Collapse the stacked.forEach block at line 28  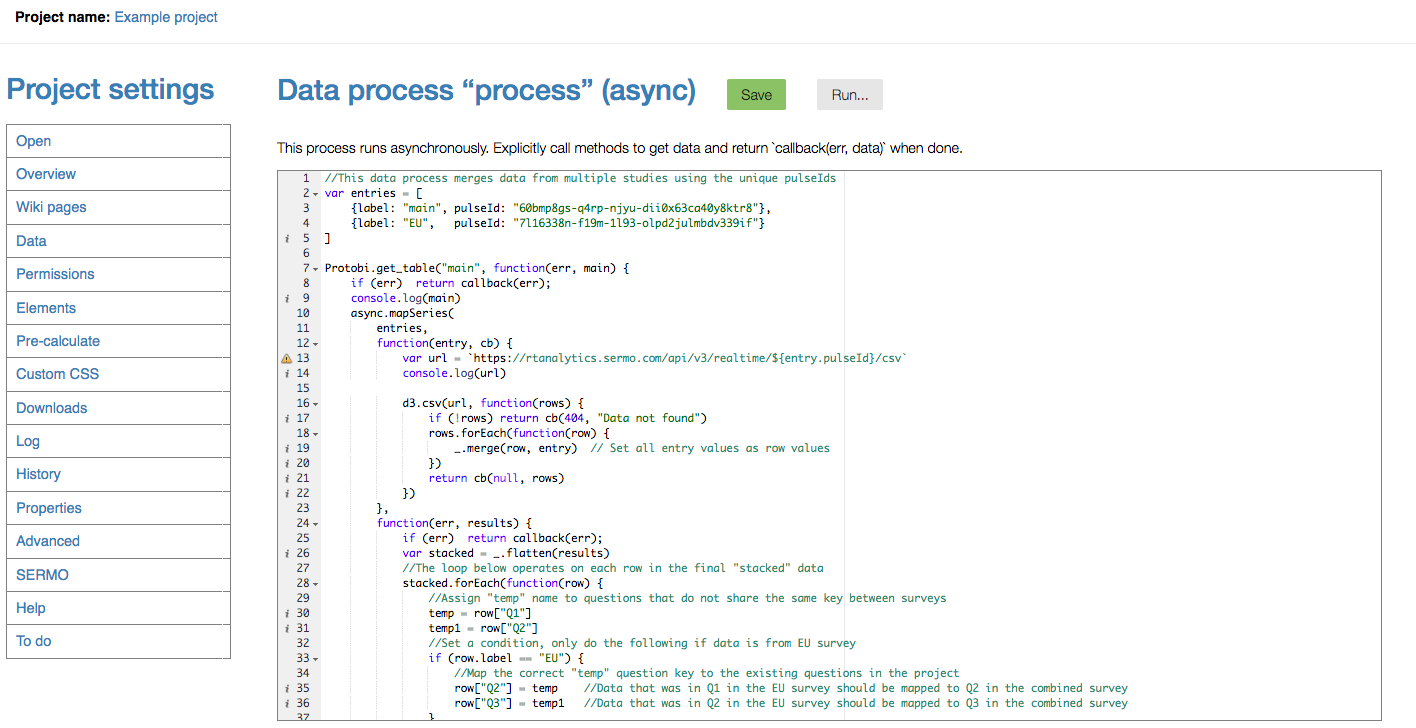(x=315, y=583)
